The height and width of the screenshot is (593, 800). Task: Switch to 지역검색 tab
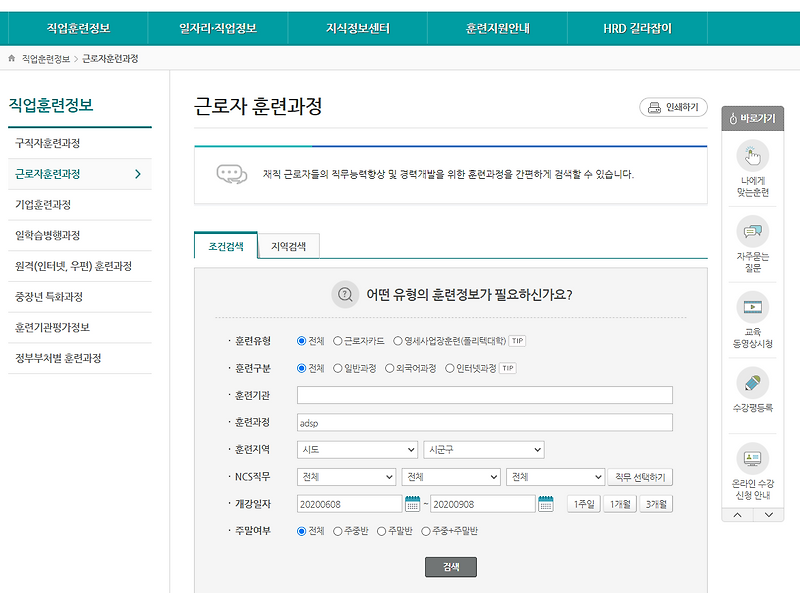[289, 246]
